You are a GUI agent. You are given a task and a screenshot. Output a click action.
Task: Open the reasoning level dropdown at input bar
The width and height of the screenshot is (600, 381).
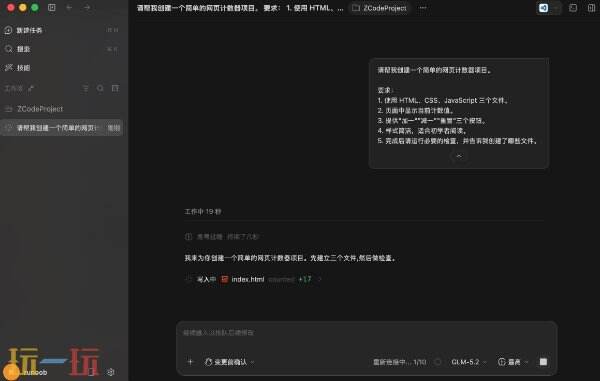pyautogui.click(x=513, y=362)
